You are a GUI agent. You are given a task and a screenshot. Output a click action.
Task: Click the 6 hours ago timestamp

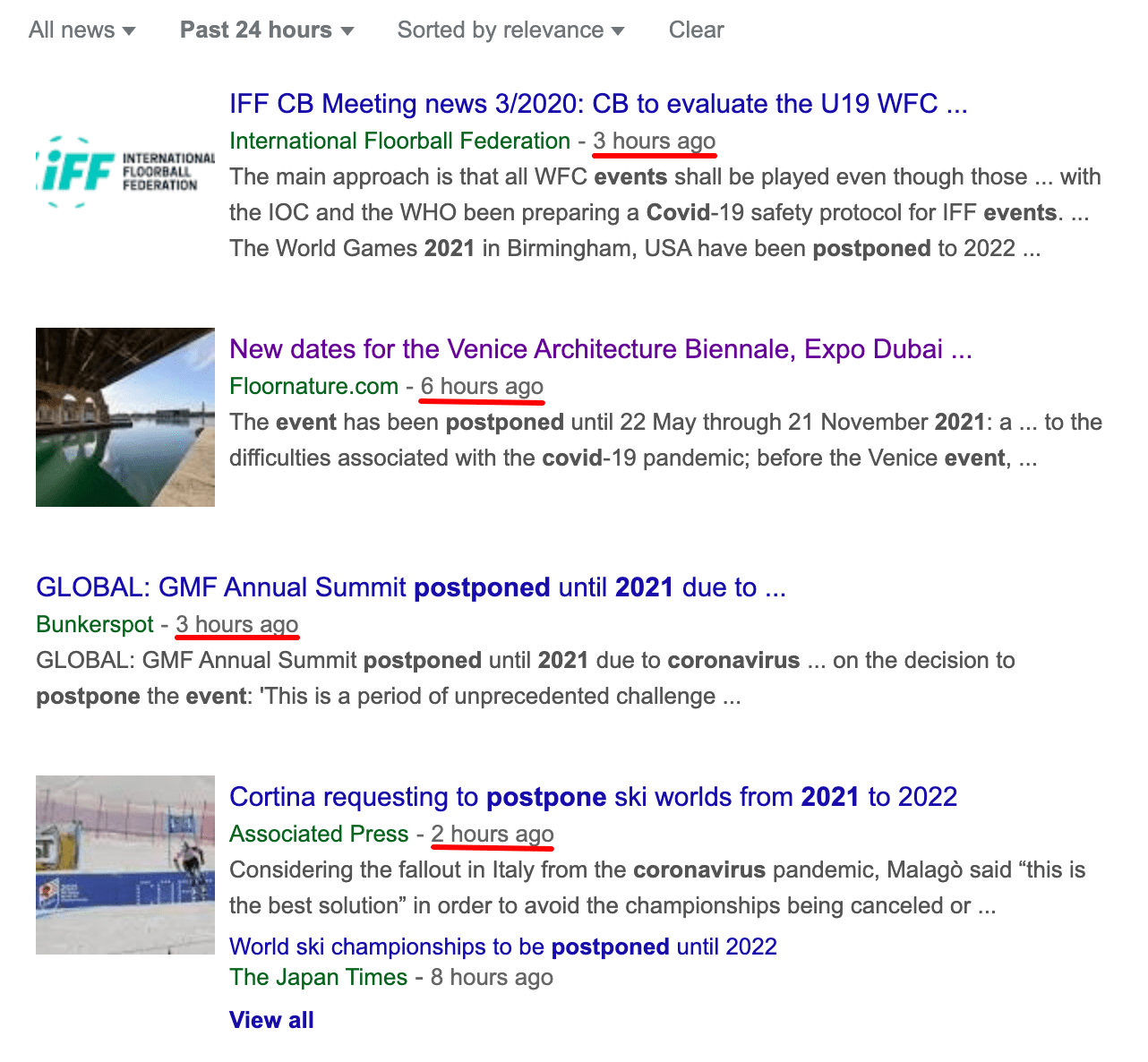482,386
